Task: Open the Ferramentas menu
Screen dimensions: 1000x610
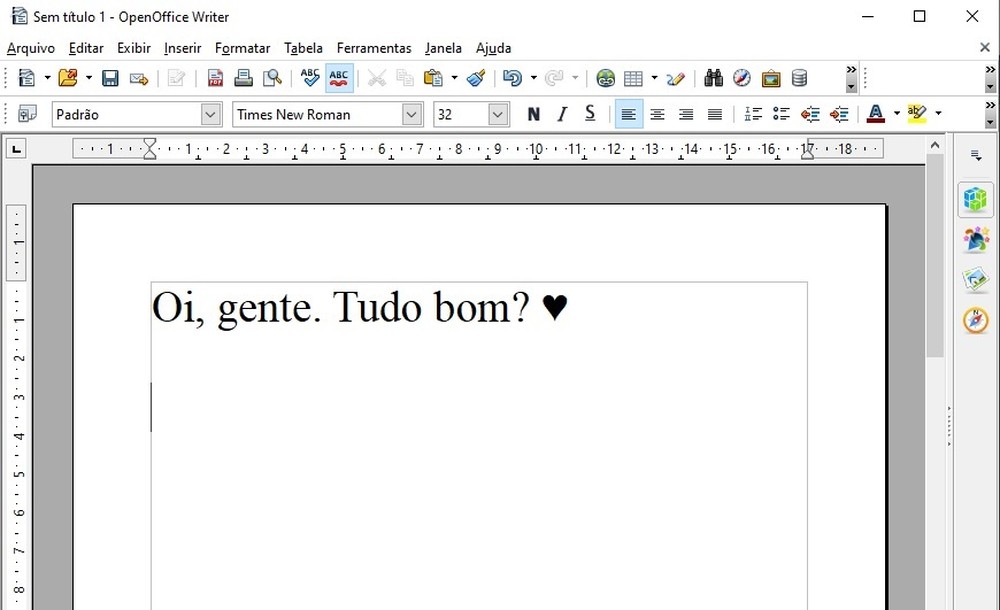Action: (374, 48)
